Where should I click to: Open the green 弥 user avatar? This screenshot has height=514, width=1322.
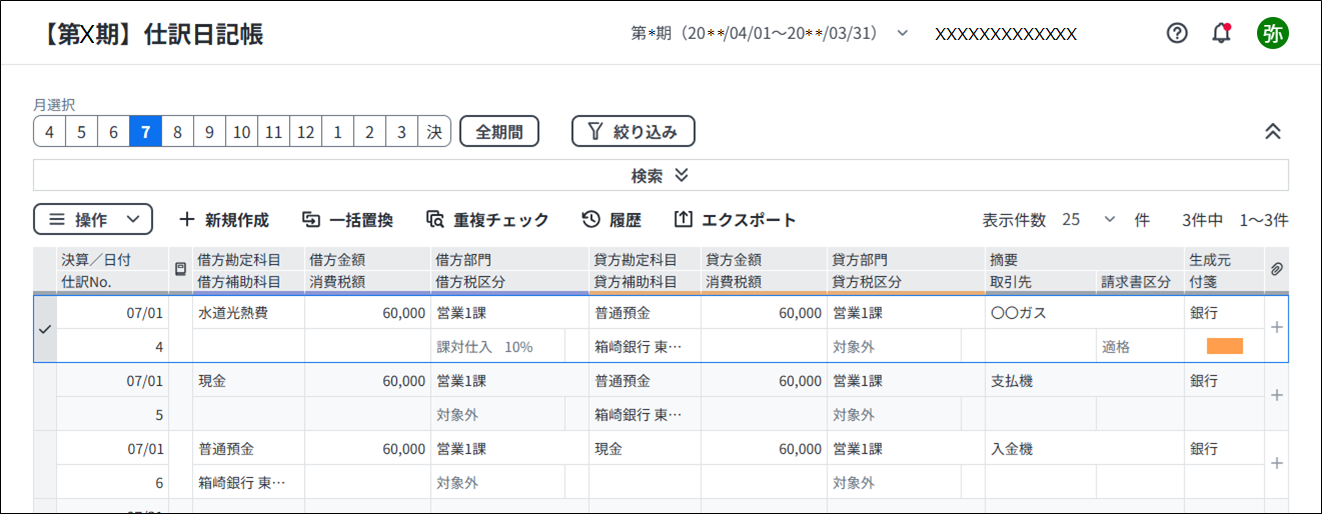point(1272,33)
